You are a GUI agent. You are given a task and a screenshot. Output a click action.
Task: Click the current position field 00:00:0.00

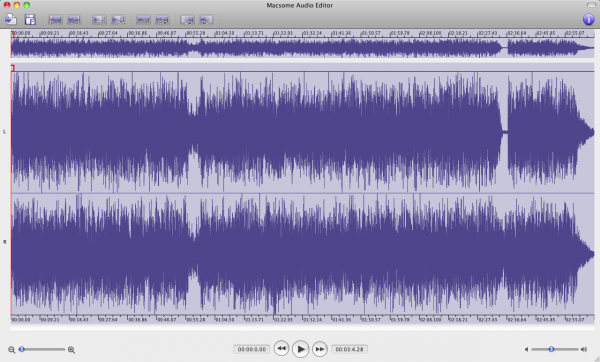(x=252, y=349)
